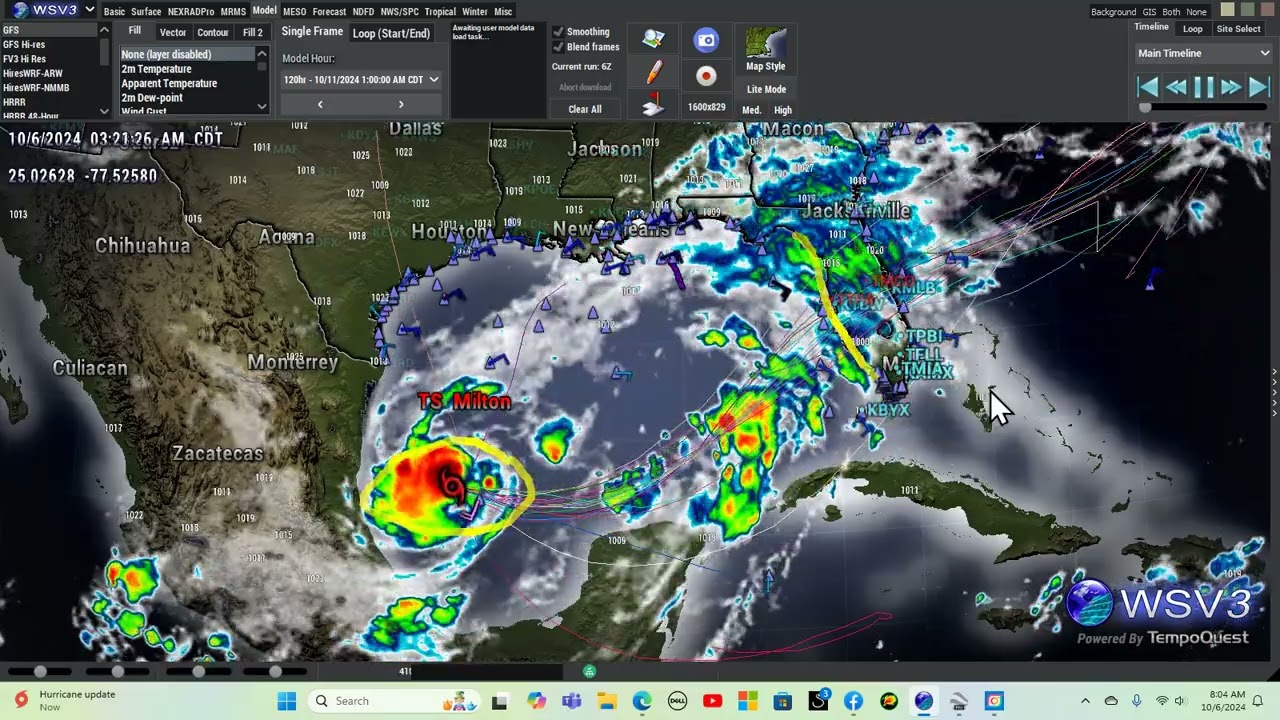This screenshot has width=1280, height=720.
Task: Select GIS overlay mode
Action: tap(1149, 12)
